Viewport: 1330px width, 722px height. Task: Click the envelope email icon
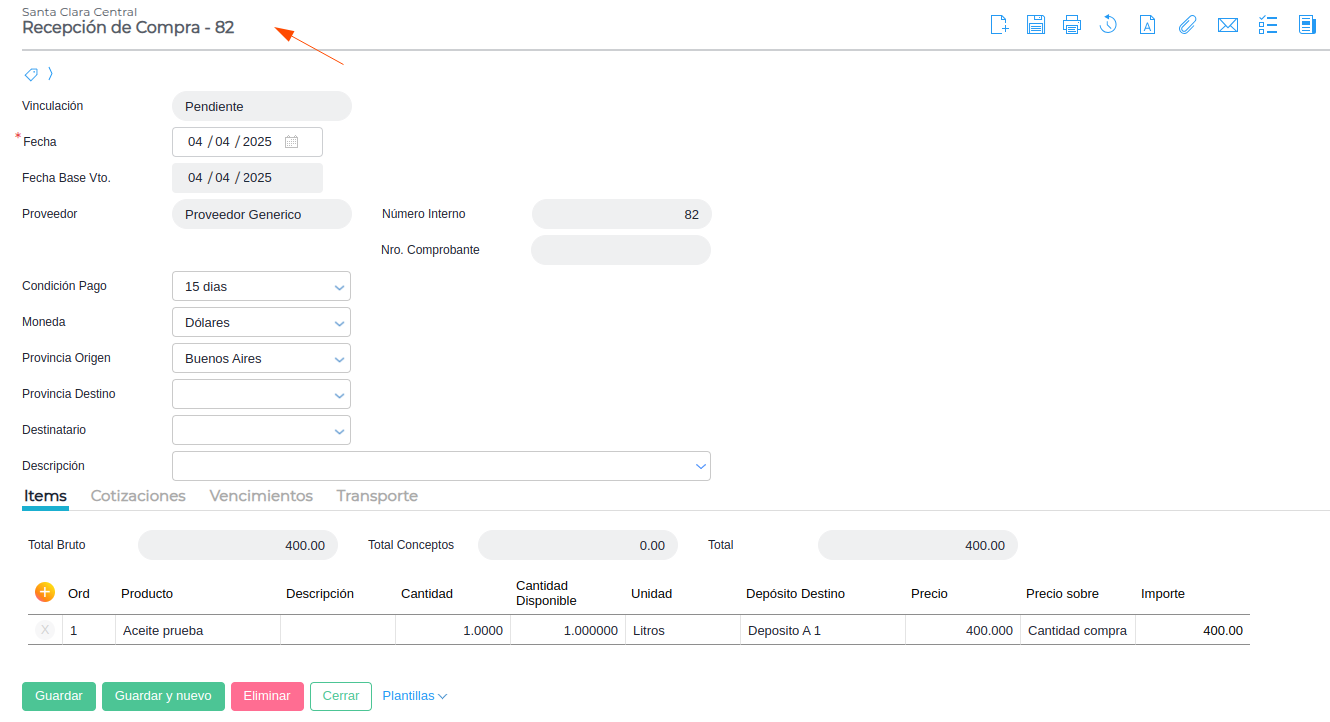[1228, 25]
